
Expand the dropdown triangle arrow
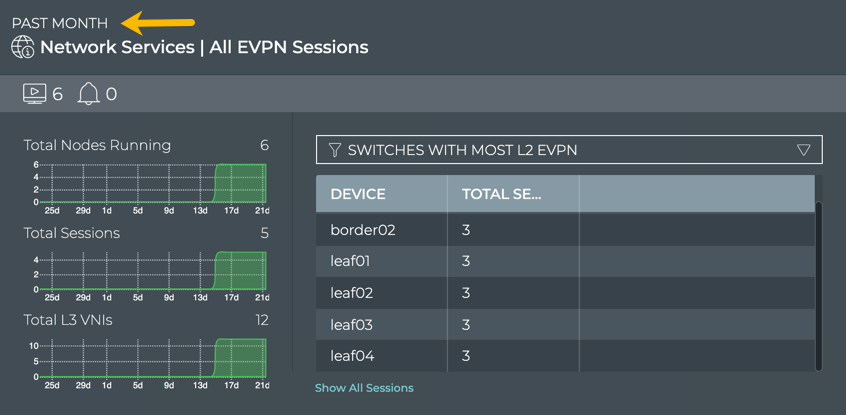click(803, 150)
